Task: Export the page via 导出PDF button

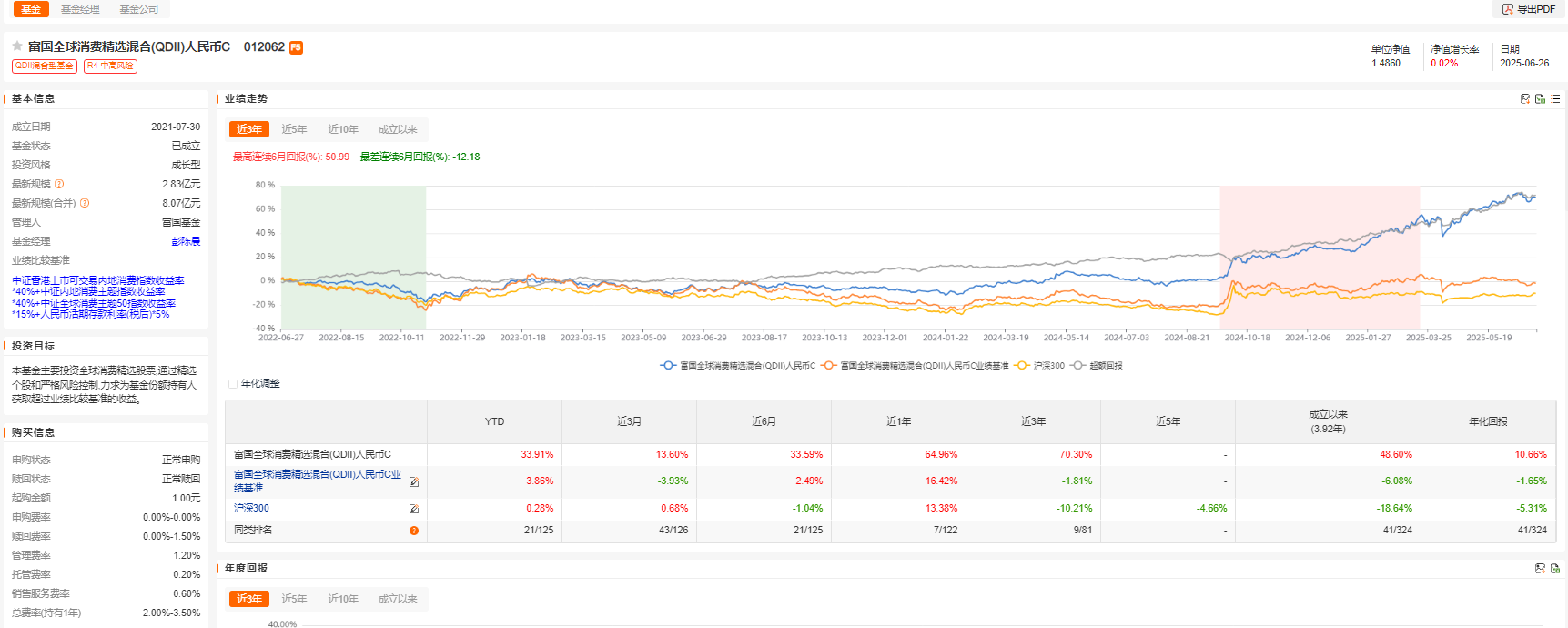Action: click(x=1529, y=9)
